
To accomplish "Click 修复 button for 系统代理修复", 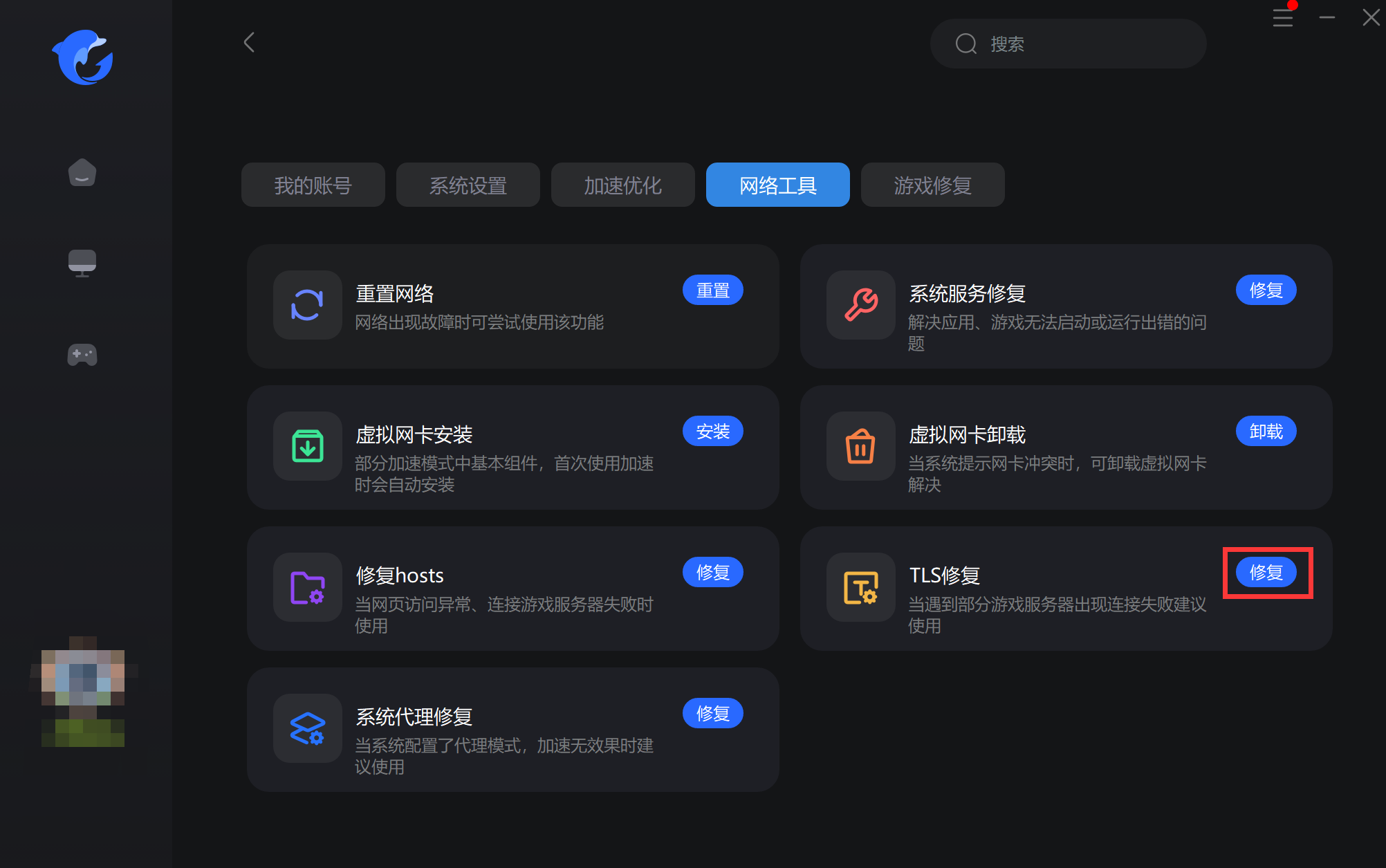I will [713, 713].
